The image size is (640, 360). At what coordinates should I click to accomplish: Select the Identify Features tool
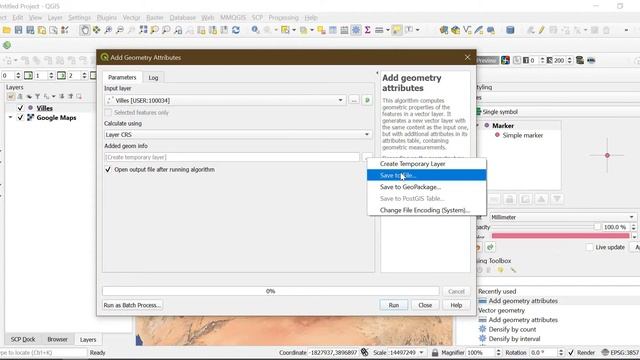(256, 30)
